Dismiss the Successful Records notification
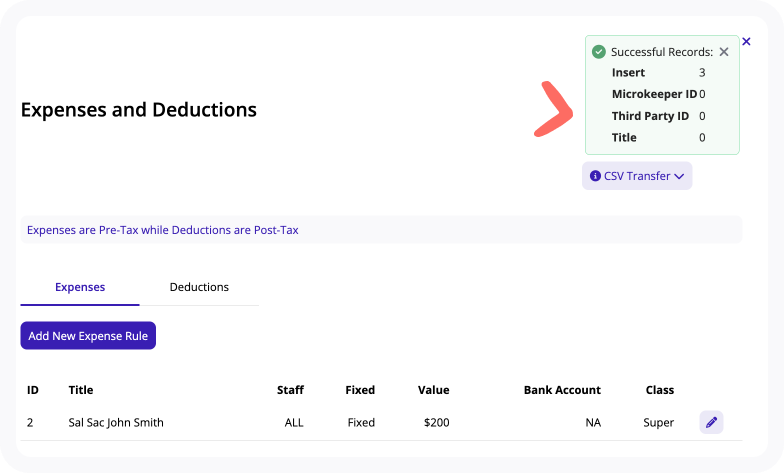This screenshot has width=784, height=473. tap(724, 52)
